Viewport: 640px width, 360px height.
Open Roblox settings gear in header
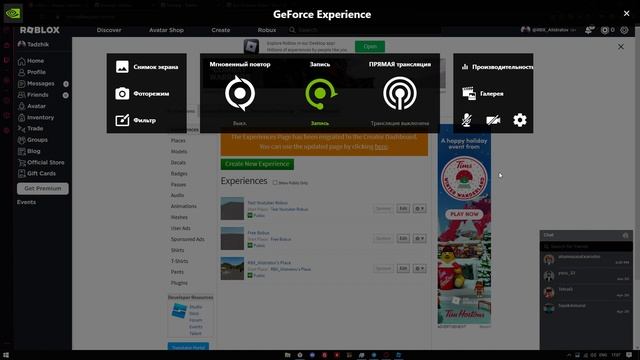tap(624, 30)
